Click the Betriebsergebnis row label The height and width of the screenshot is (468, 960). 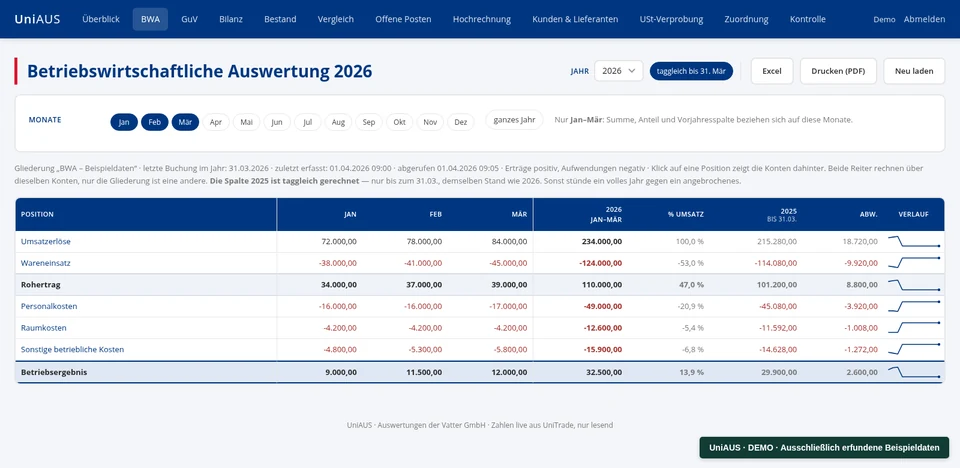[54, 372]
